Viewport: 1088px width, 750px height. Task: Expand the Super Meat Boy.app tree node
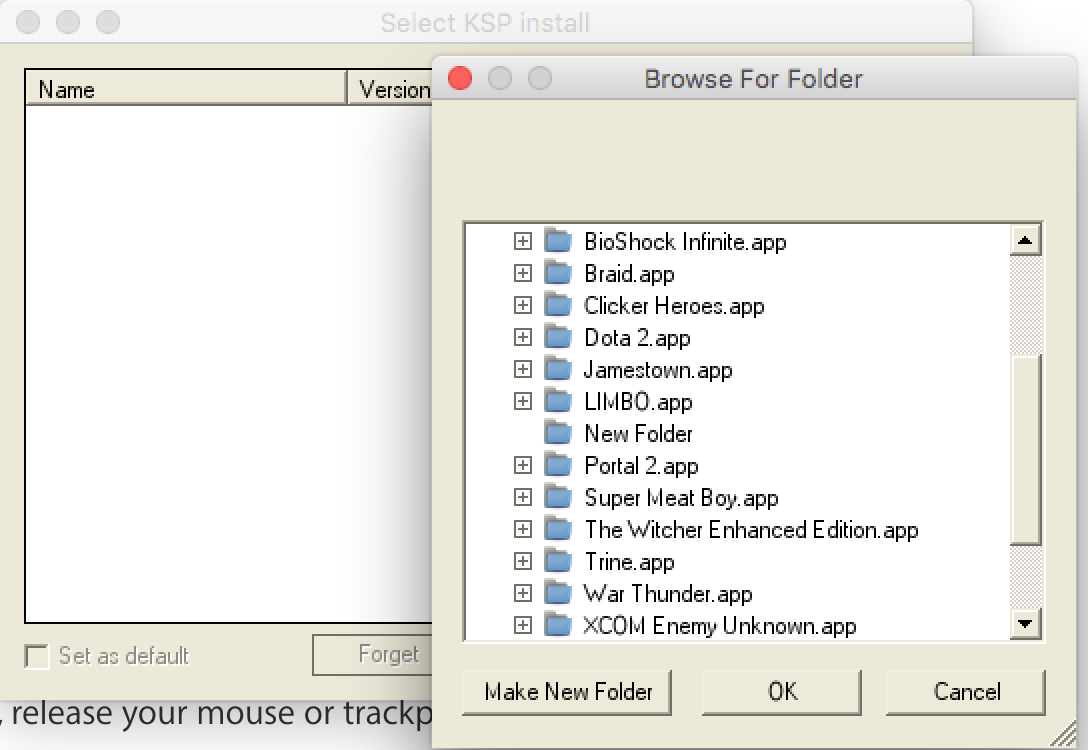click(522, 497)
